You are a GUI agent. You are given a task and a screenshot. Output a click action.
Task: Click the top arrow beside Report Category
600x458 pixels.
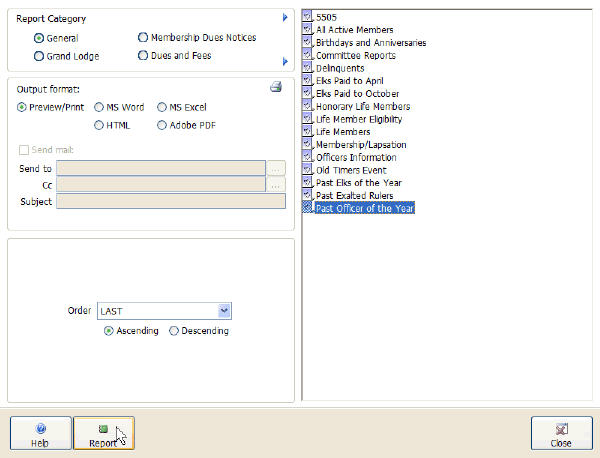pyautogui.click(x=285, y=18)
